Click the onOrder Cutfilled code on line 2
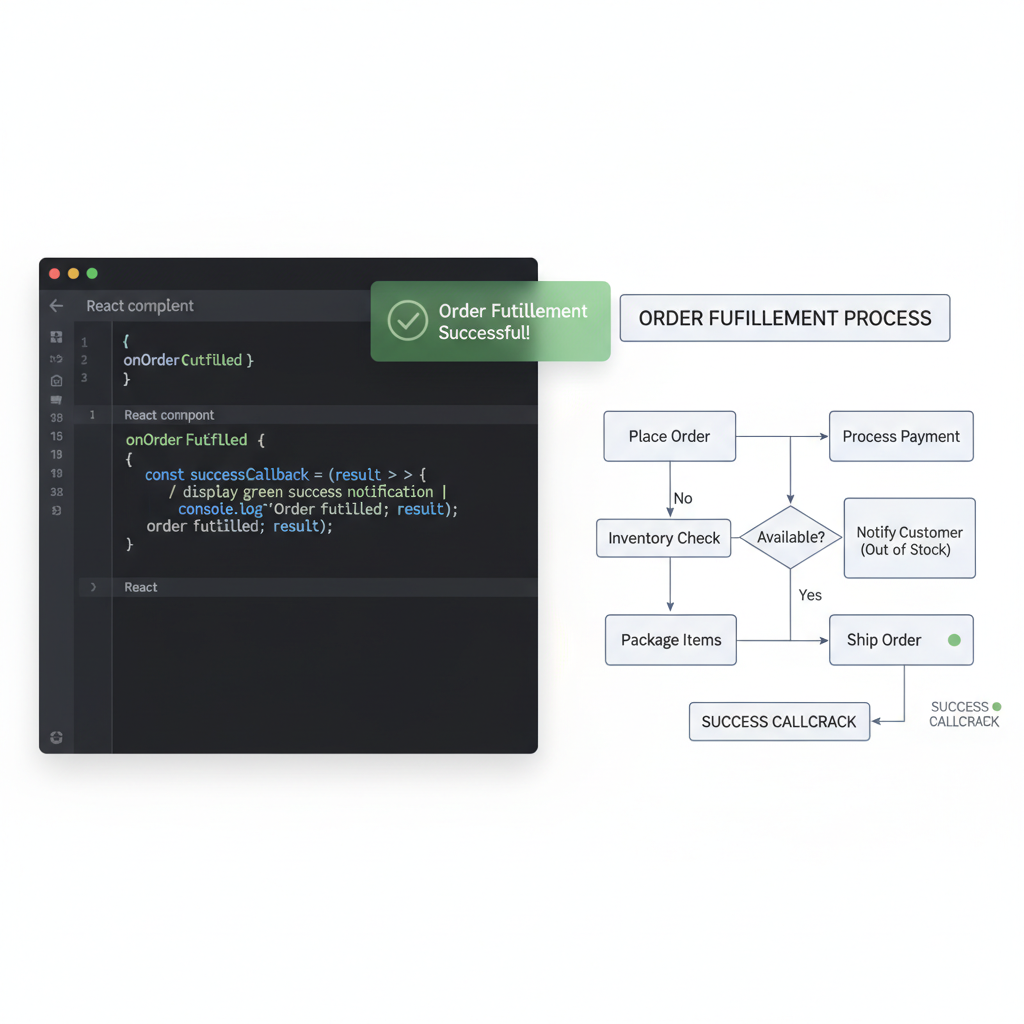Viewport: 1024px width, 1024px height. click(x=188, y=360)
